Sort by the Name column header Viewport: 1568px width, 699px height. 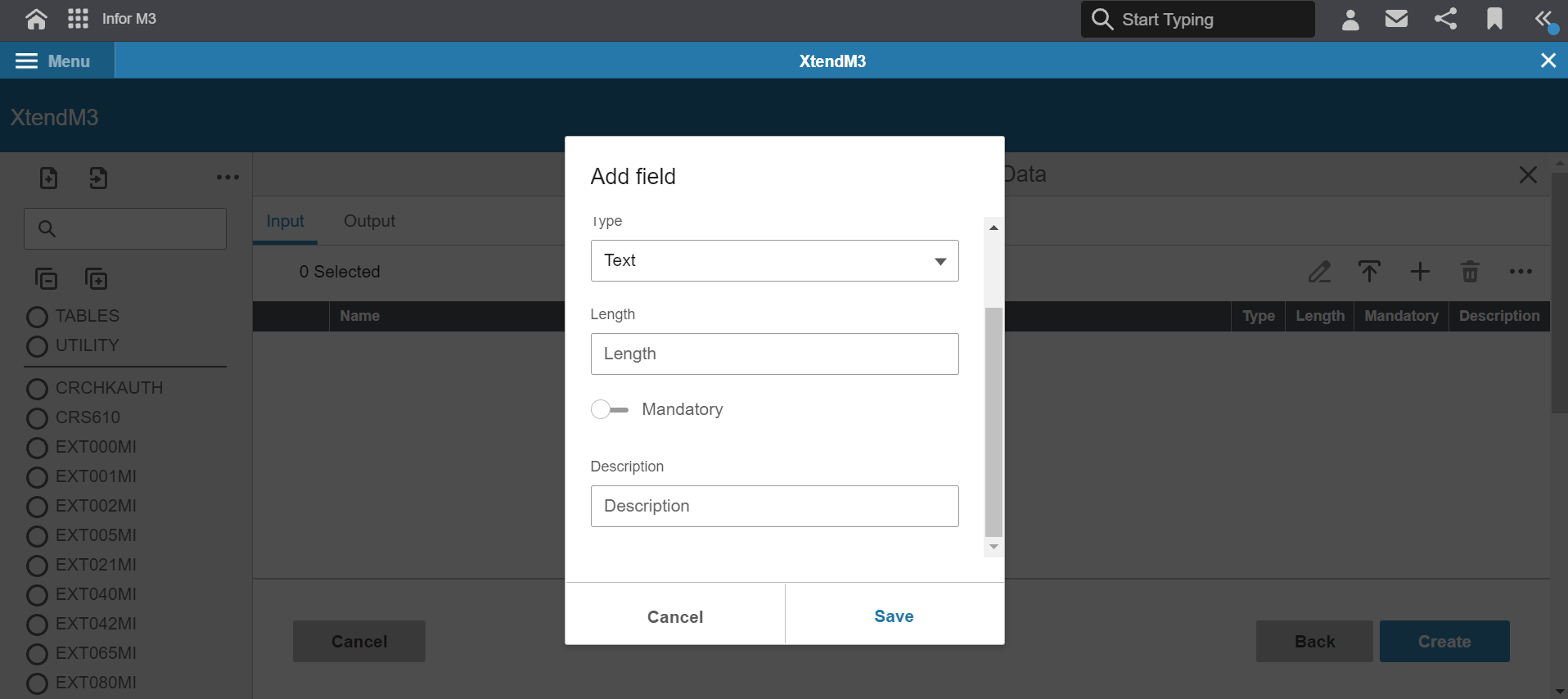(360, 316)
